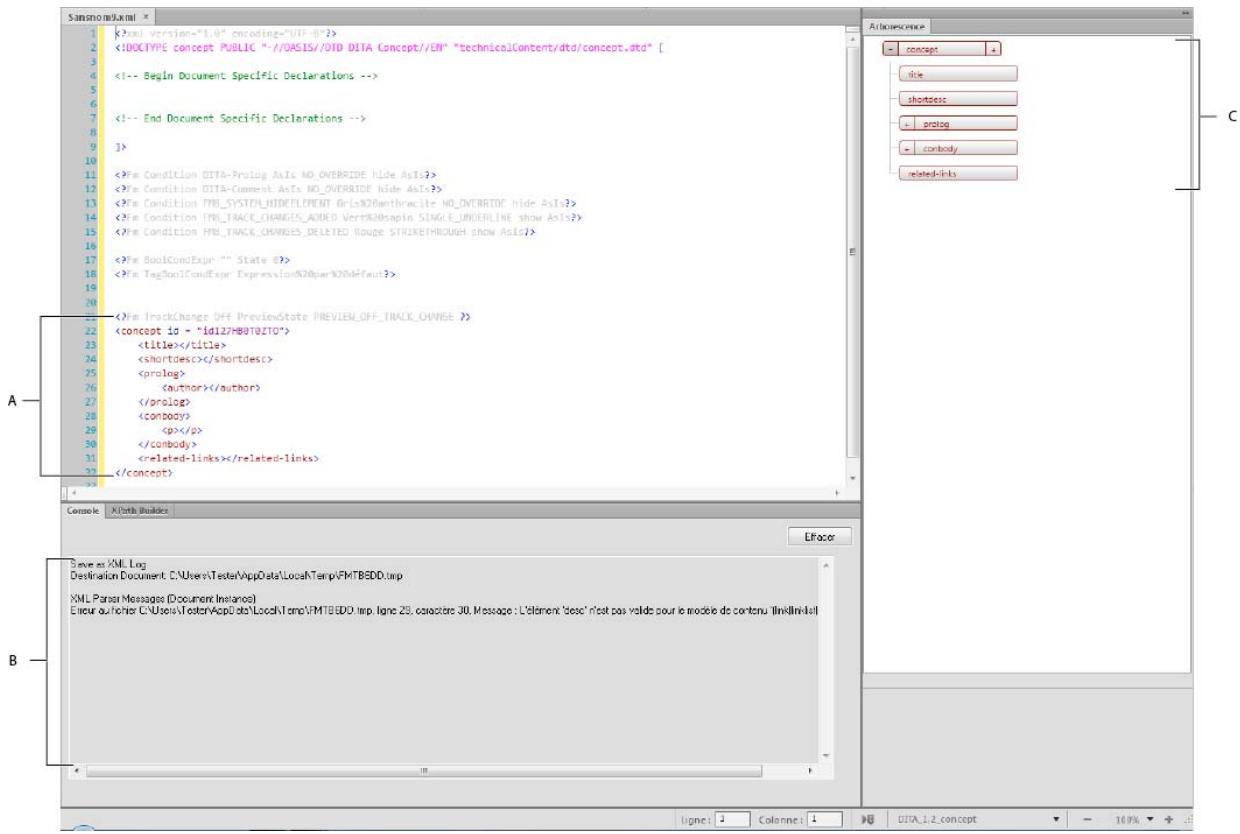The height and width of the screenshot is (834, 1240).
Task: Click the Colonne number input field
Action: pyautogui.click(x=824, y=818)
